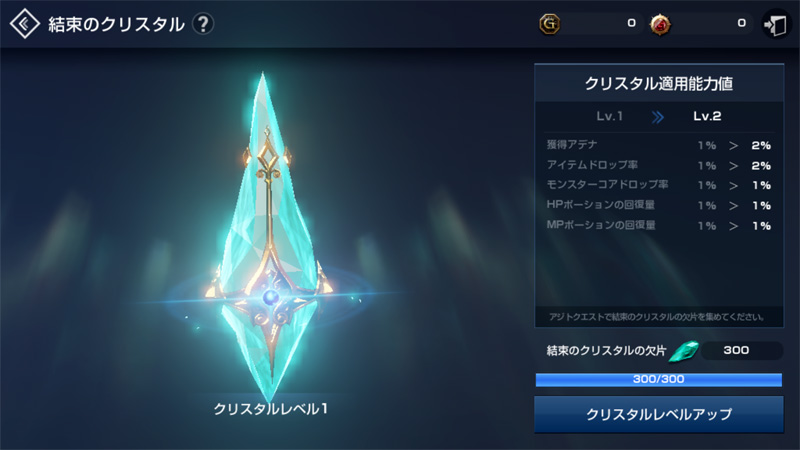The width and height of the screenshot is (800, 450).
Task: Select the 獲得アデナ stat row
Action: tap(659, 145)
